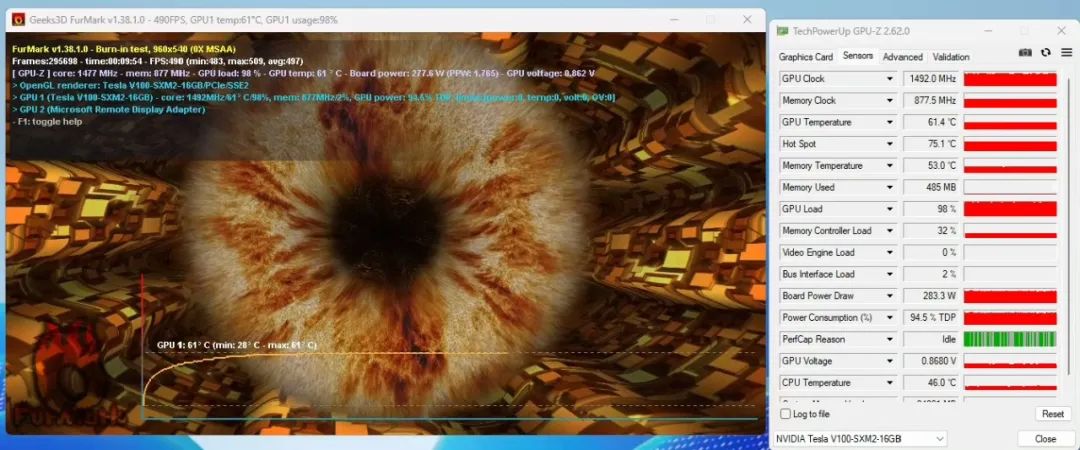This screenshot has width=1080, height=450.
Task: Open the Board Power Draw dropdown
Action: (x=890, y=296)
